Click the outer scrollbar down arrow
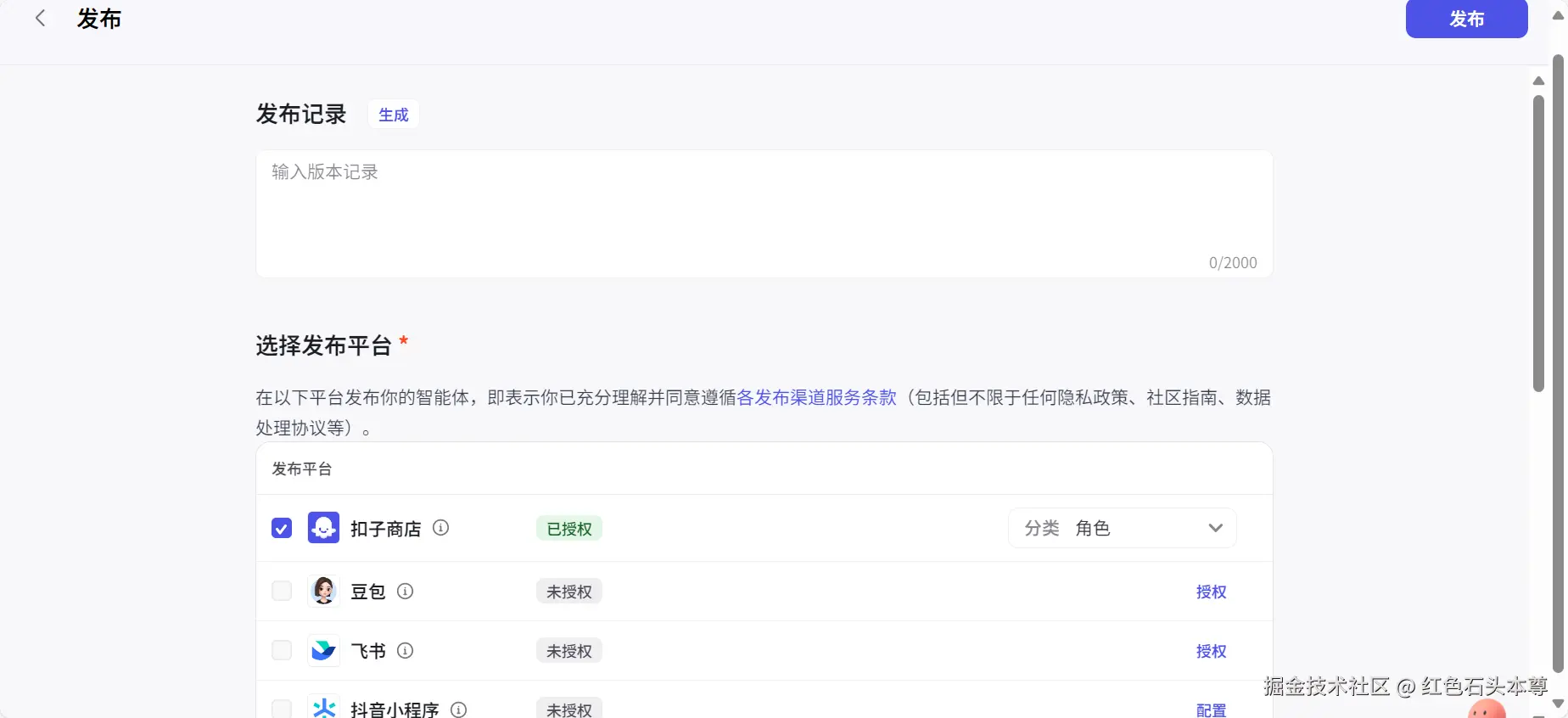1568x718 pixels. (1558, 704)
